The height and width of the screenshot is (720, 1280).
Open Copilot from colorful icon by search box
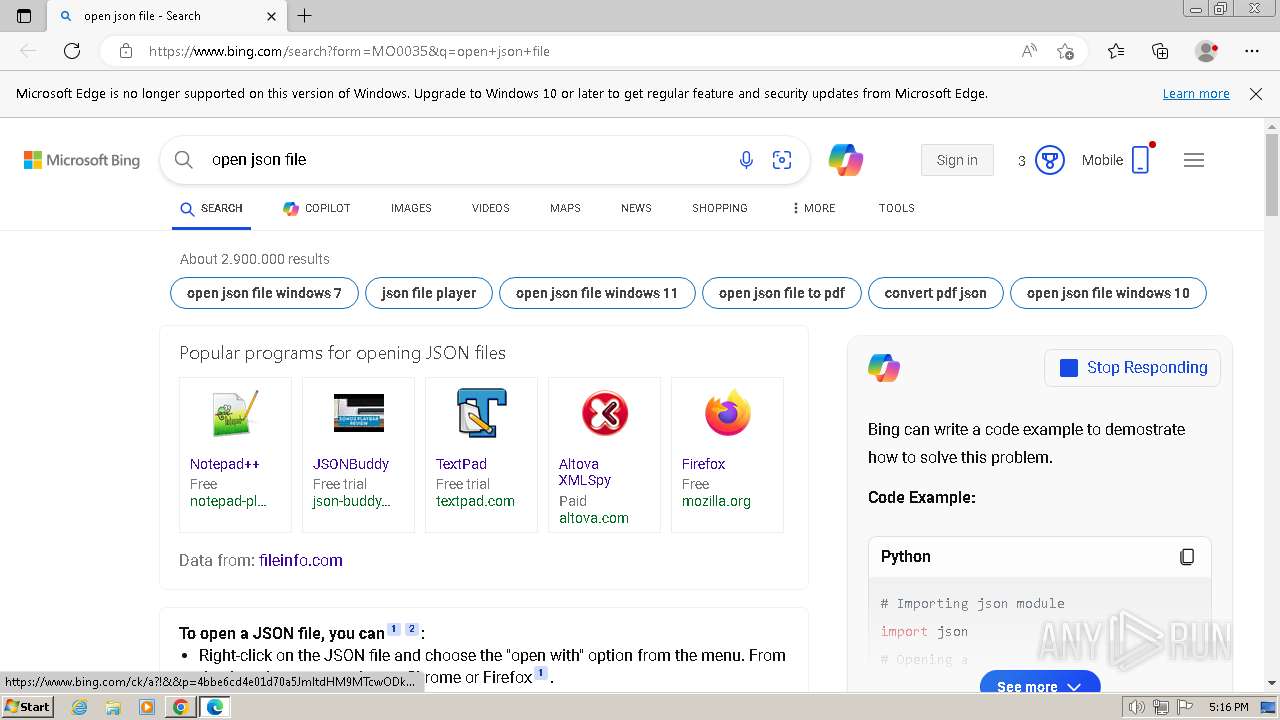[846, 160]
